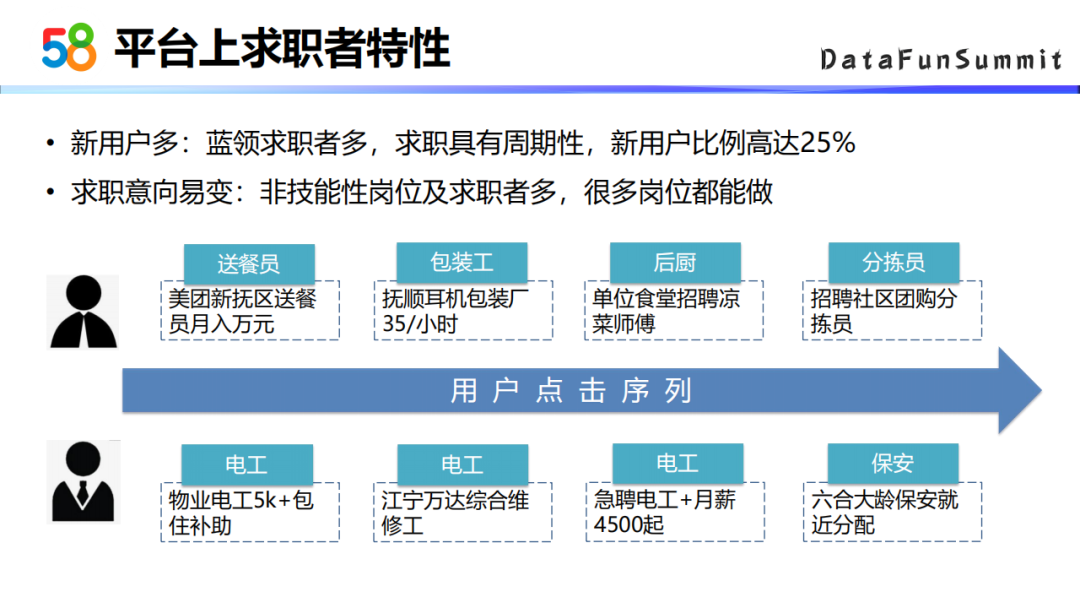Select the lower suited user icon

pyautogui.click(x=83, y=482)
